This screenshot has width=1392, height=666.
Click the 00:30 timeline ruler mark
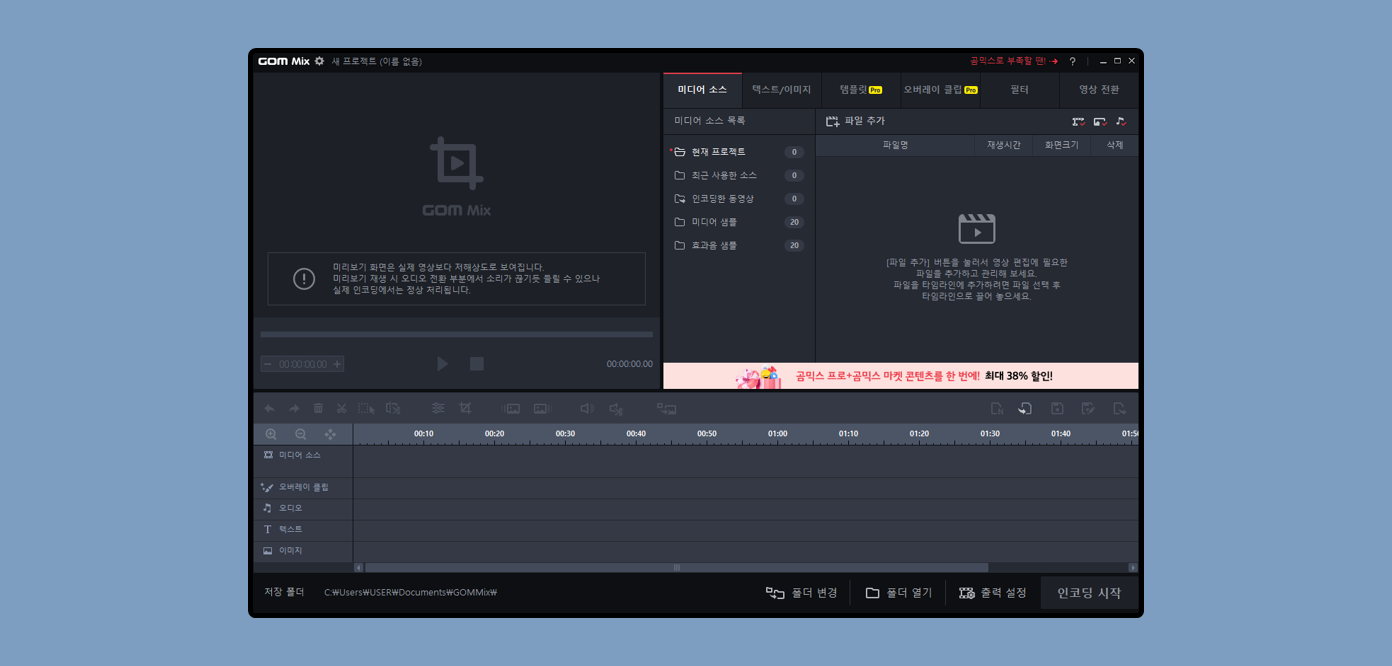point(565,434)
